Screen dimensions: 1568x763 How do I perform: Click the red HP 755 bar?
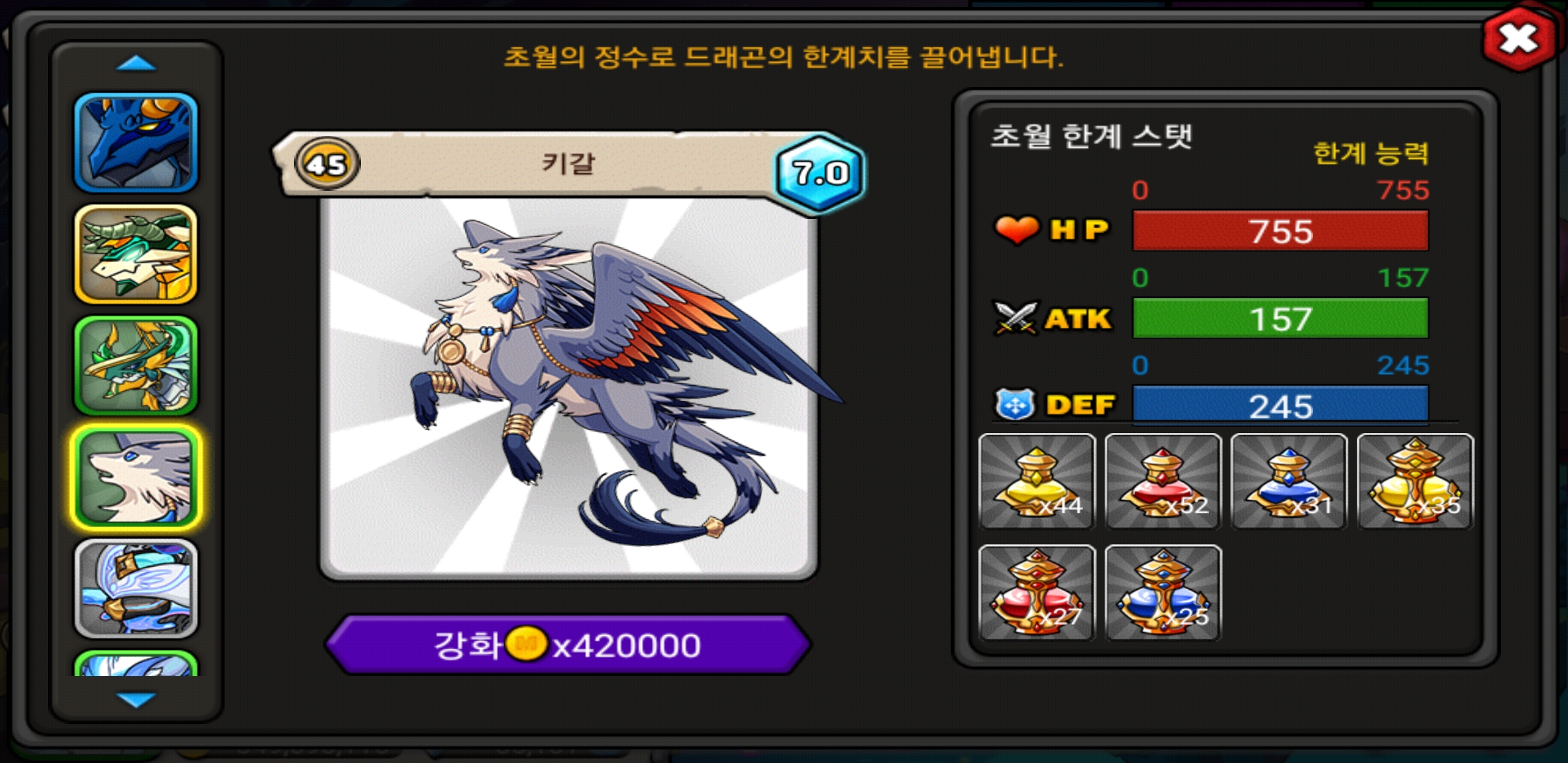coord(1280,230)
